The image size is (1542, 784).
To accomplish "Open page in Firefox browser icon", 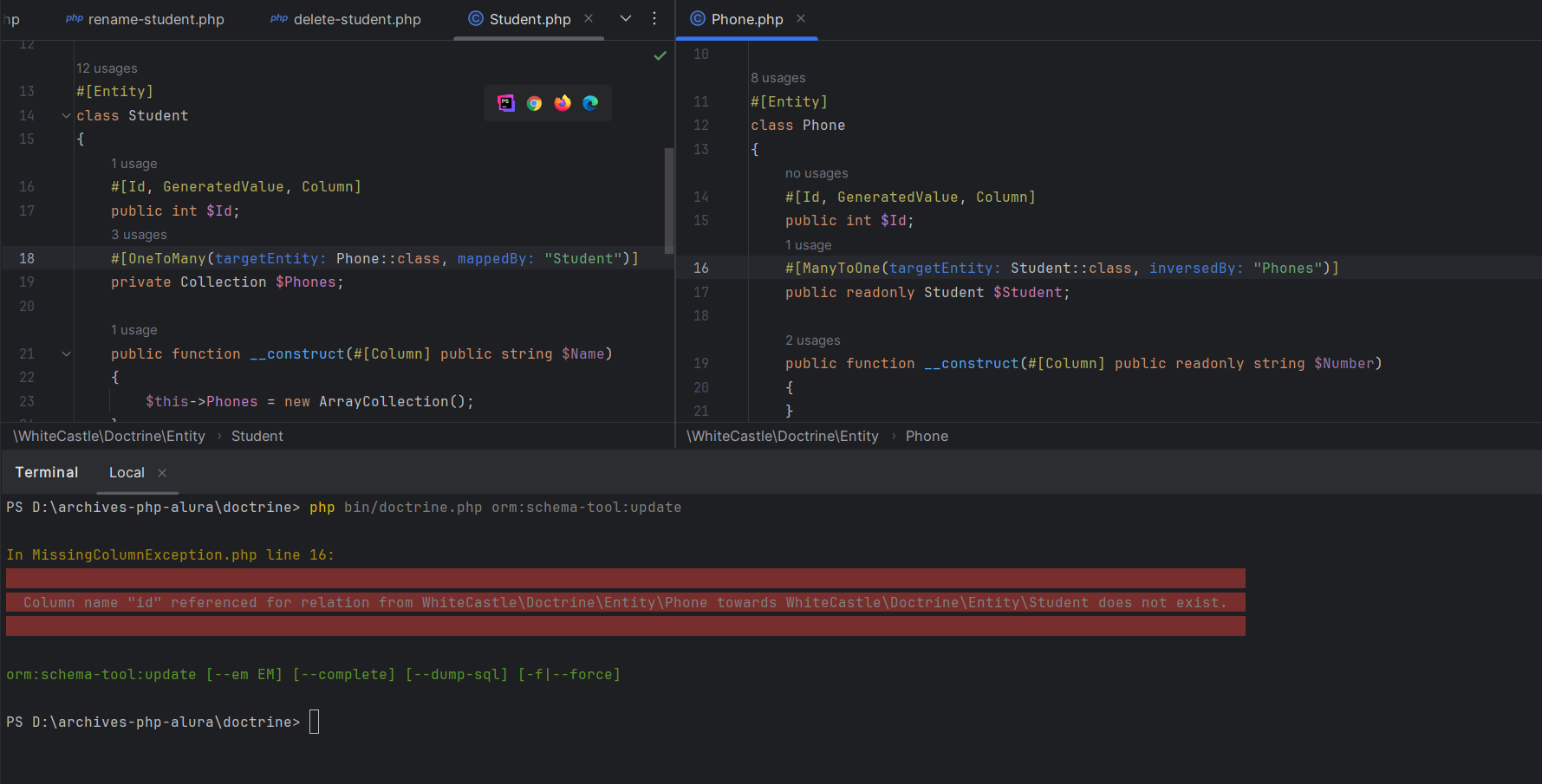I will click(563, 103).
